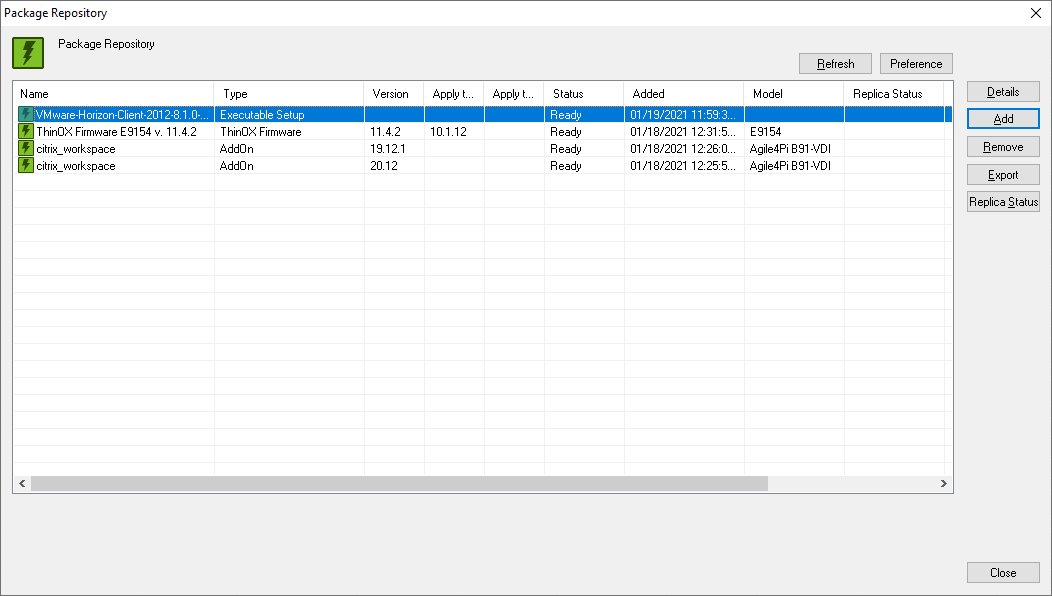Click 'Executable Setup' type cell

click(x=262, y=115)
